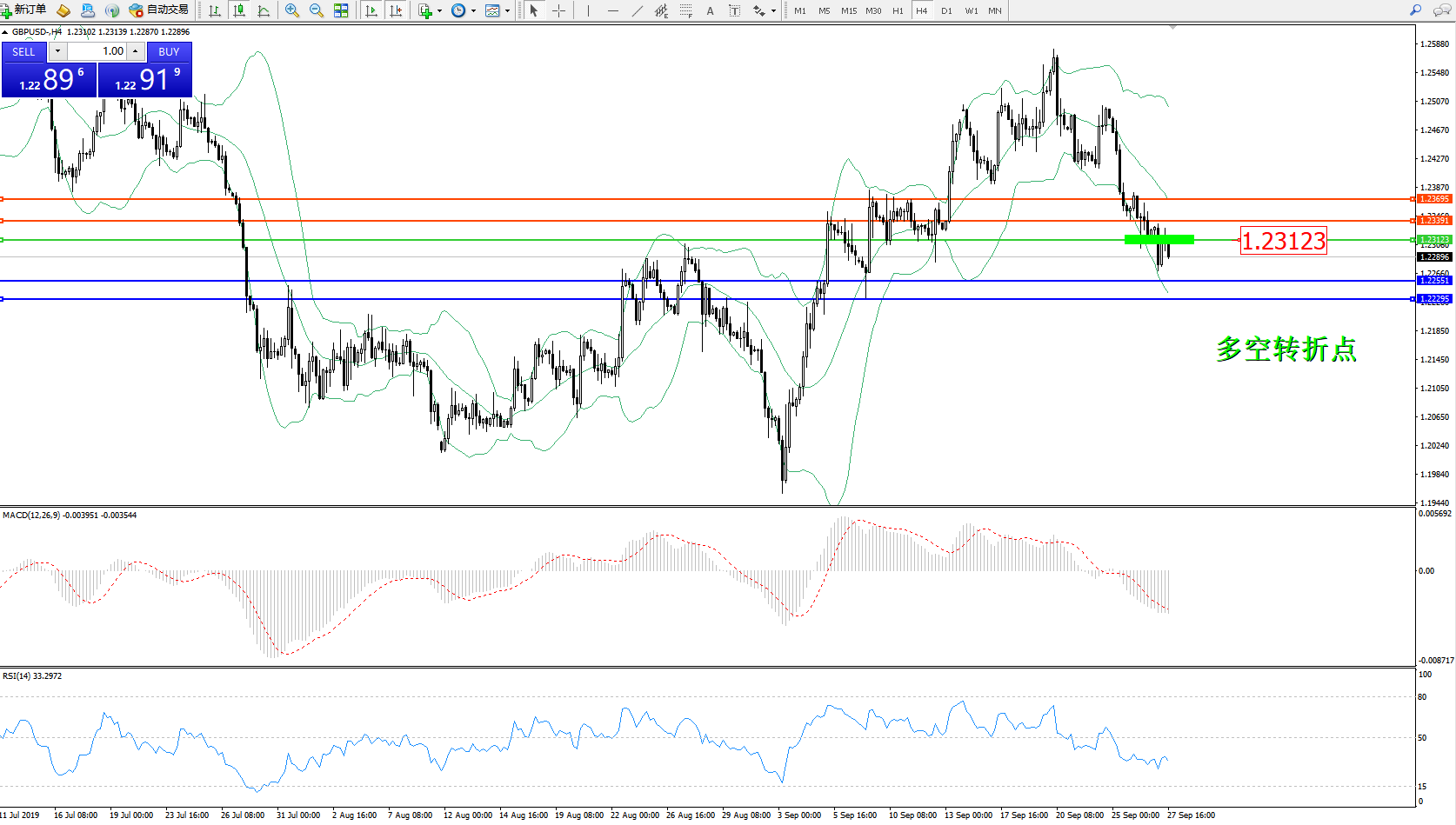Switch to the D1 timeframe
1456x825 pixels.
946,10
